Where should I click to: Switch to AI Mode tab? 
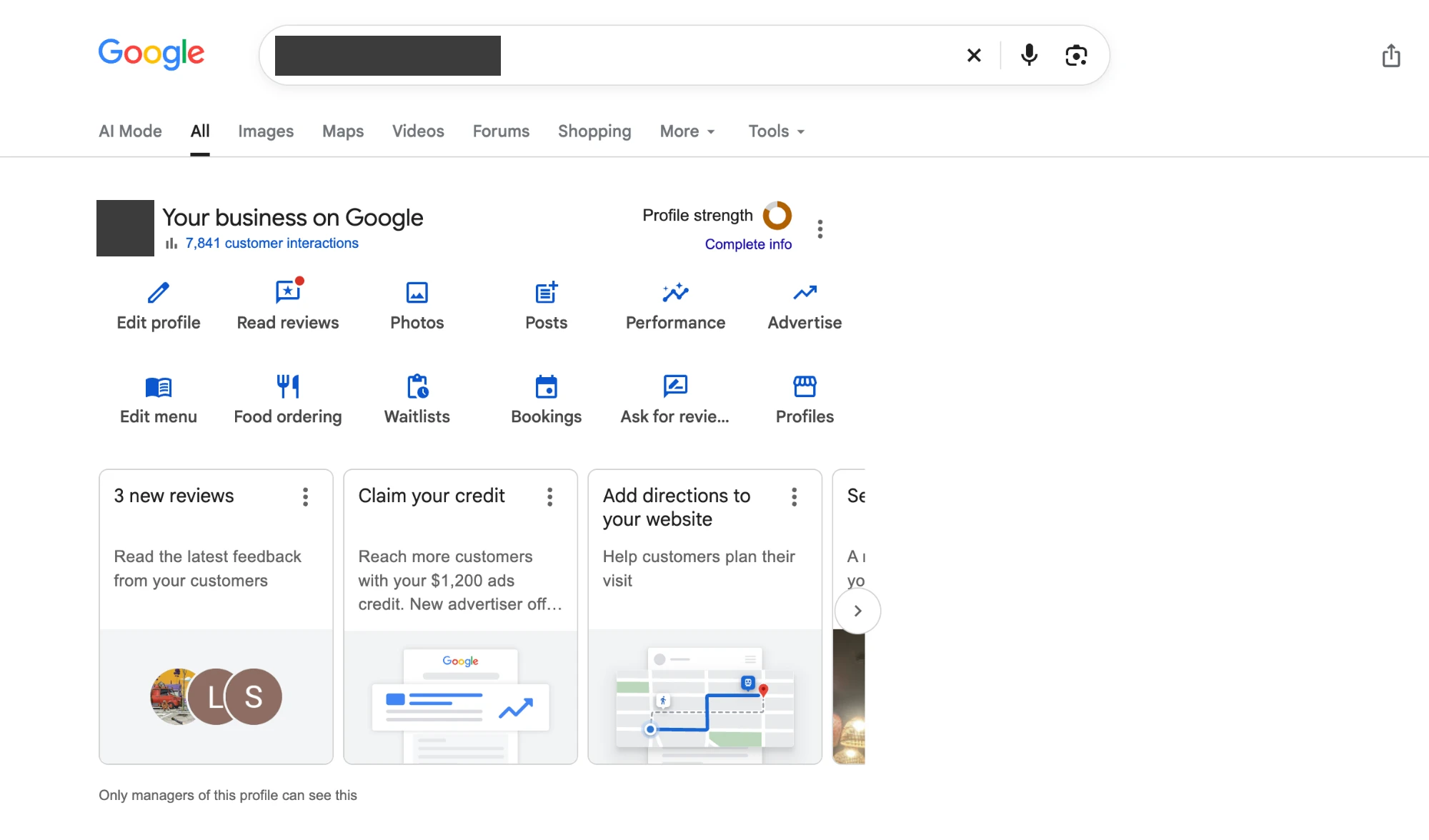tap(130, 131)
